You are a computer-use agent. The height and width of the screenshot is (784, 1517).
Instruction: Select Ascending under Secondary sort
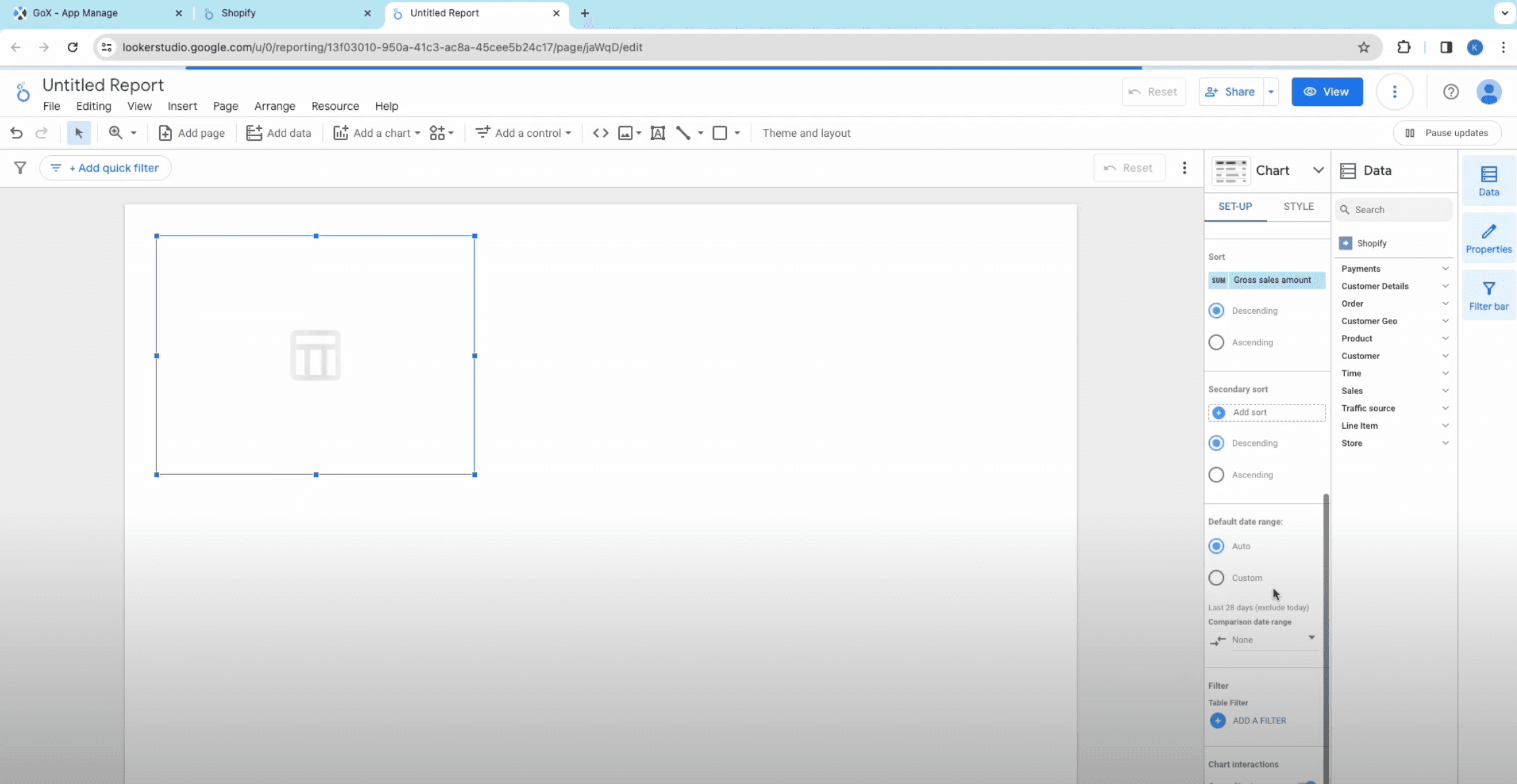[1216, 474]
